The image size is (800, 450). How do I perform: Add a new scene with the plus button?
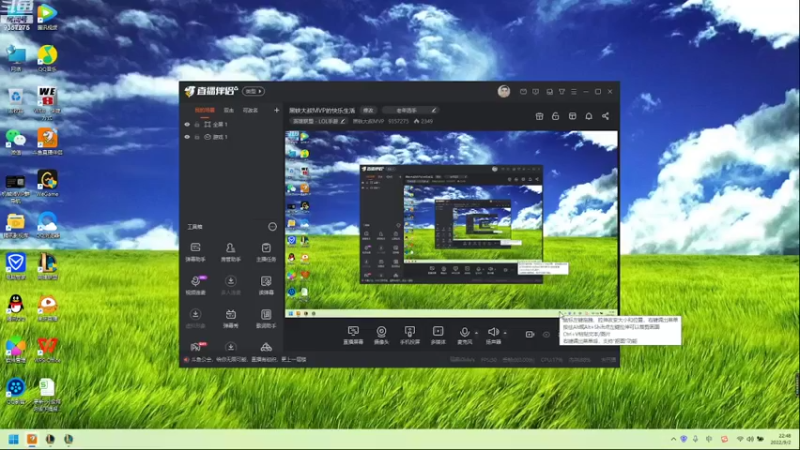pos(277,110)
